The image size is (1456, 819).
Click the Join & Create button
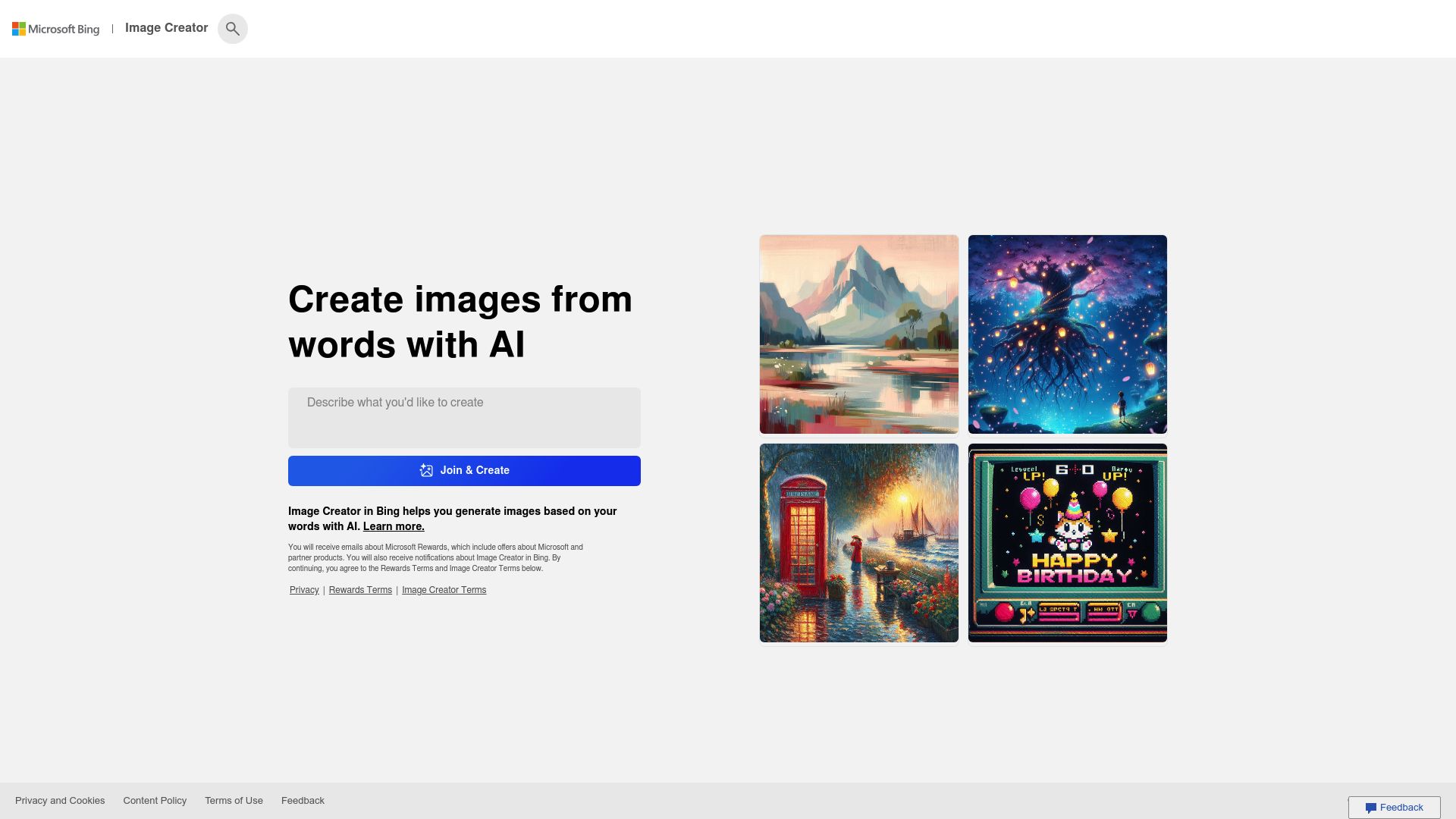(464, 470)
